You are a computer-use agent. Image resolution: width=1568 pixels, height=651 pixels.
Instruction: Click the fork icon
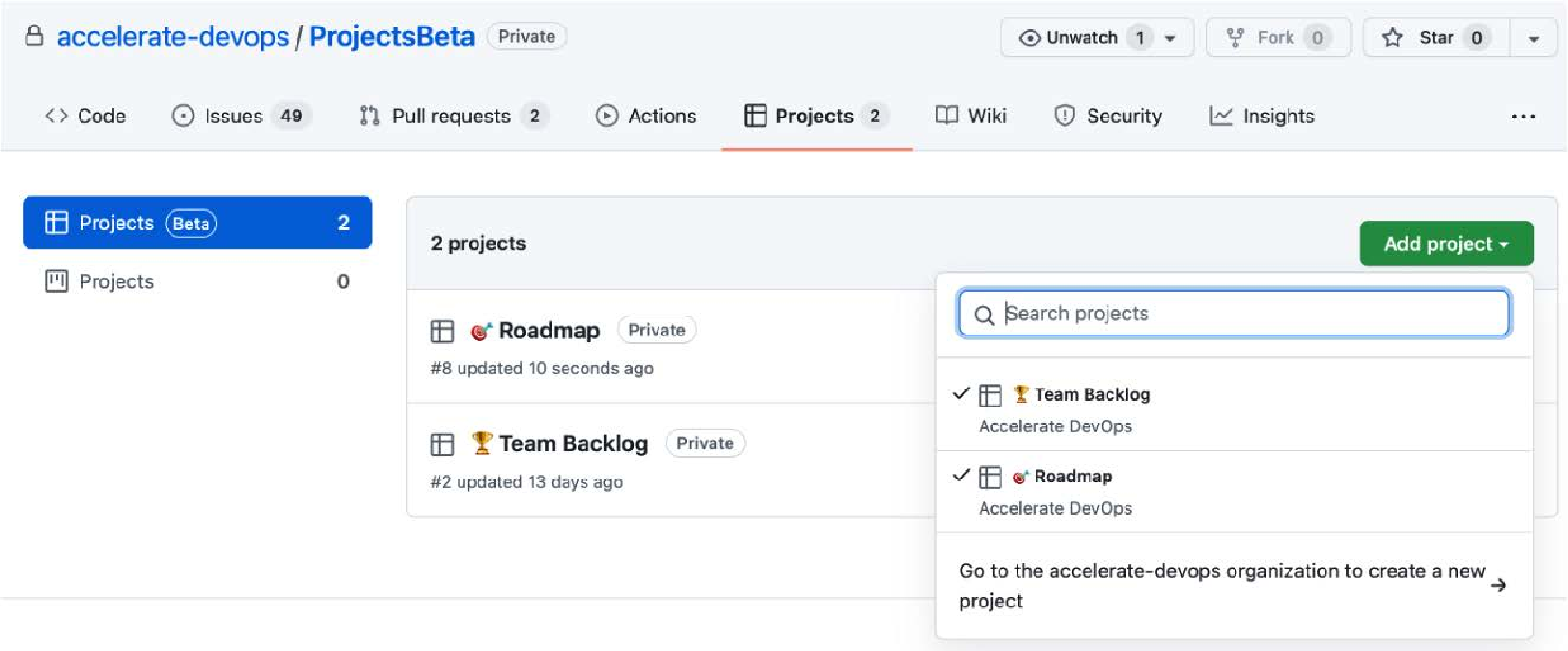(x=1235, y=38)
